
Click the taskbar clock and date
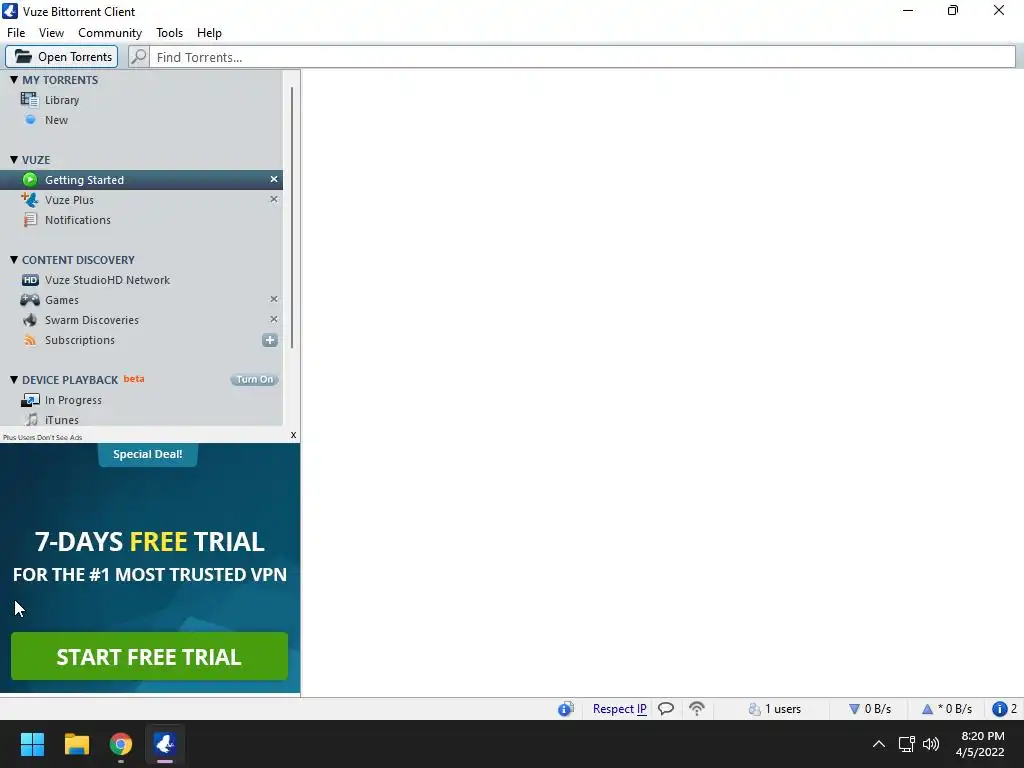(x=982, y=744)
